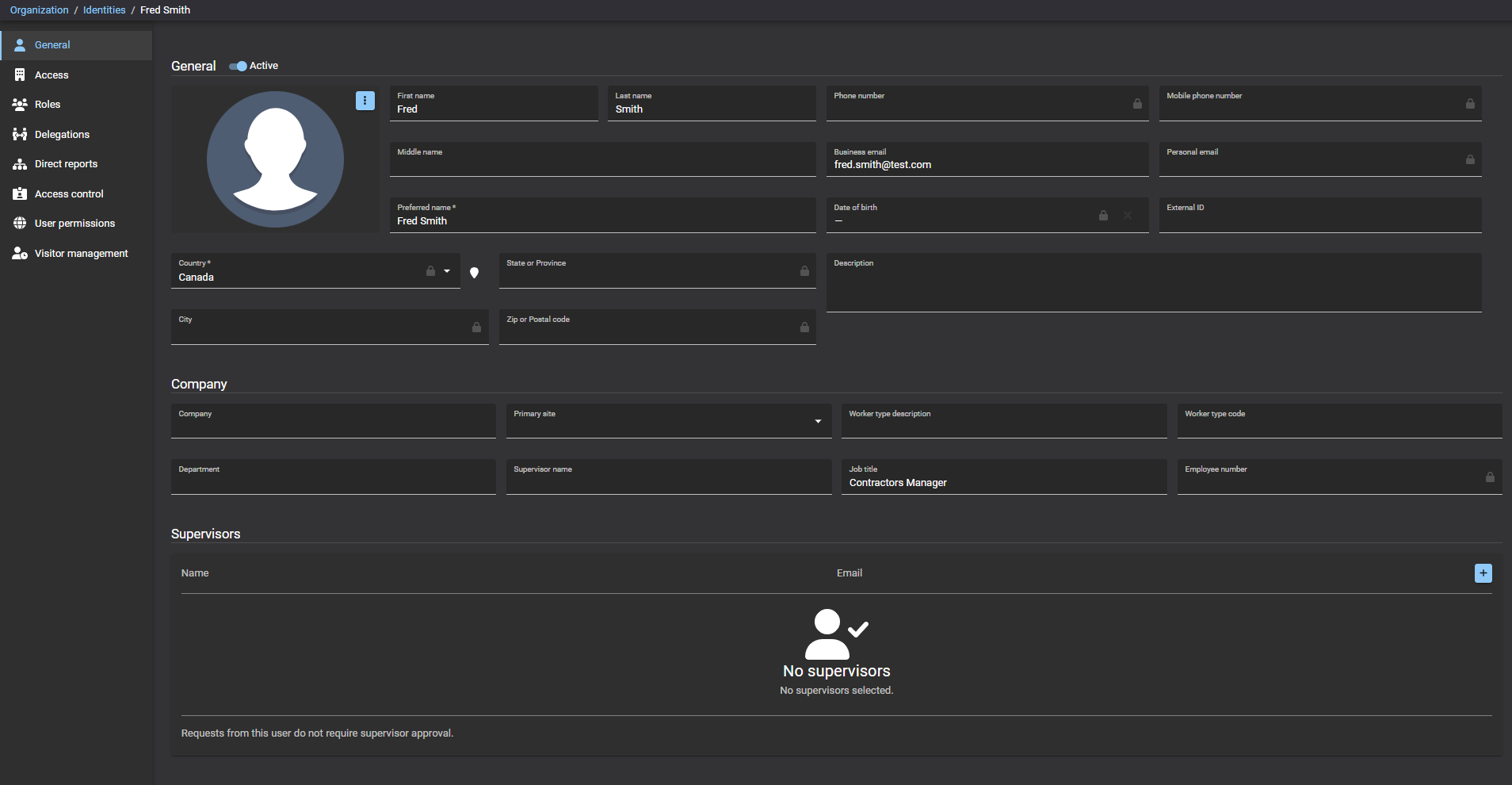The width and height of the screenshot is (1512, 785).
Task: Open the Access sidebar section
Action: (76, 75)
